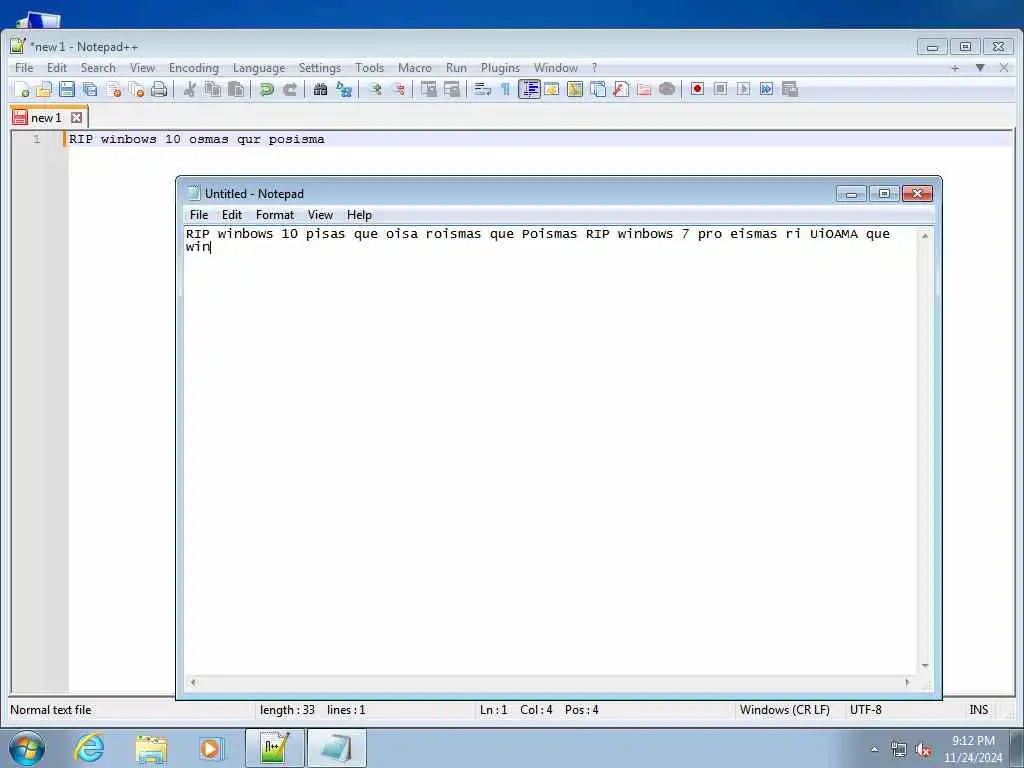Click the Copy toolbar icon
This screenshot has height=768, width=1024.
[212, 89]
